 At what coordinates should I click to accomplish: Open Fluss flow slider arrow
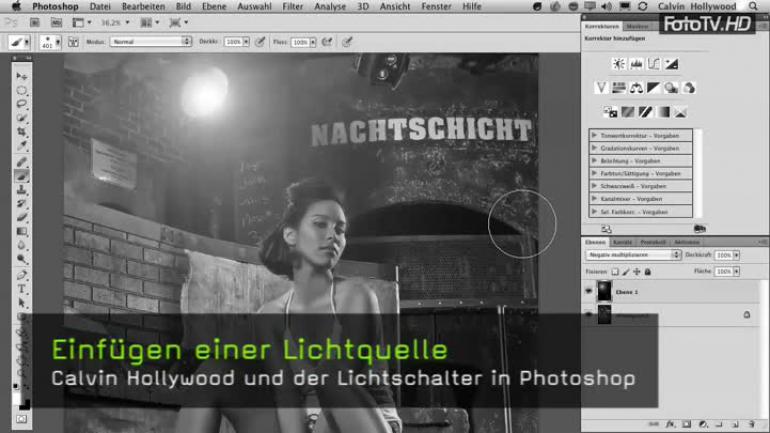pos(313,42)
